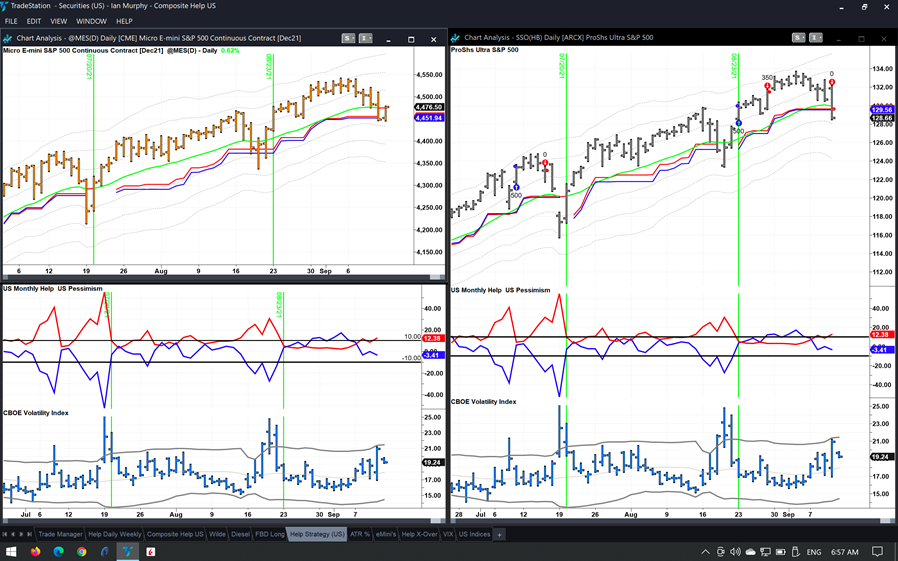
Task: Open the VIEW menu
Action: click(59, 21)
